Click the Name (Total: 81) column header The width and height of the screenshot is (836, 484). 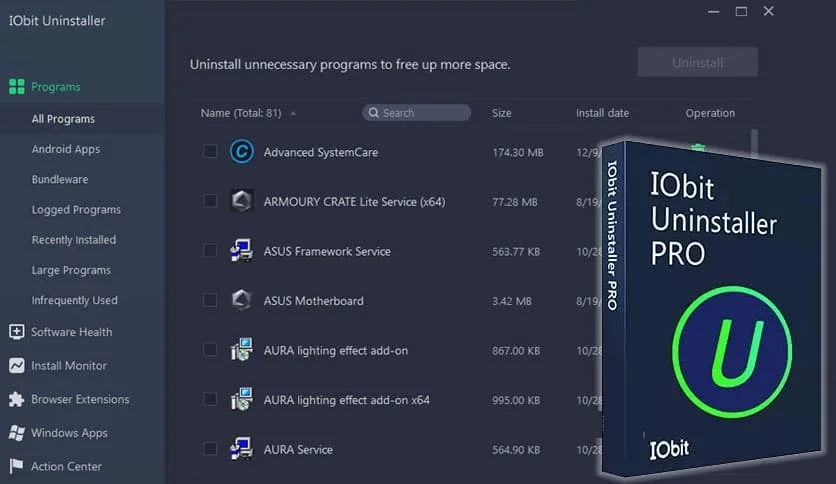(241, 113)
